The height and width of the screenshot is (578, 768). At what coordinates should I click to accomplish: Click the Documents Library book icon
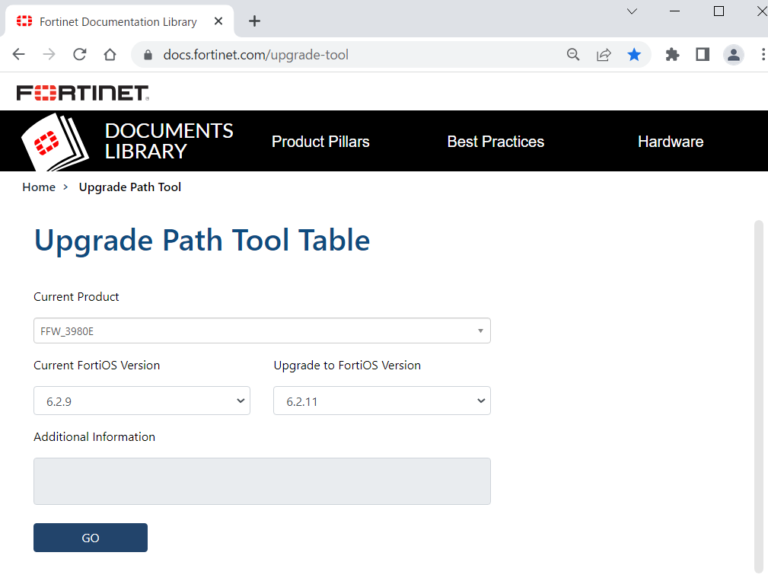pos(55,143)
